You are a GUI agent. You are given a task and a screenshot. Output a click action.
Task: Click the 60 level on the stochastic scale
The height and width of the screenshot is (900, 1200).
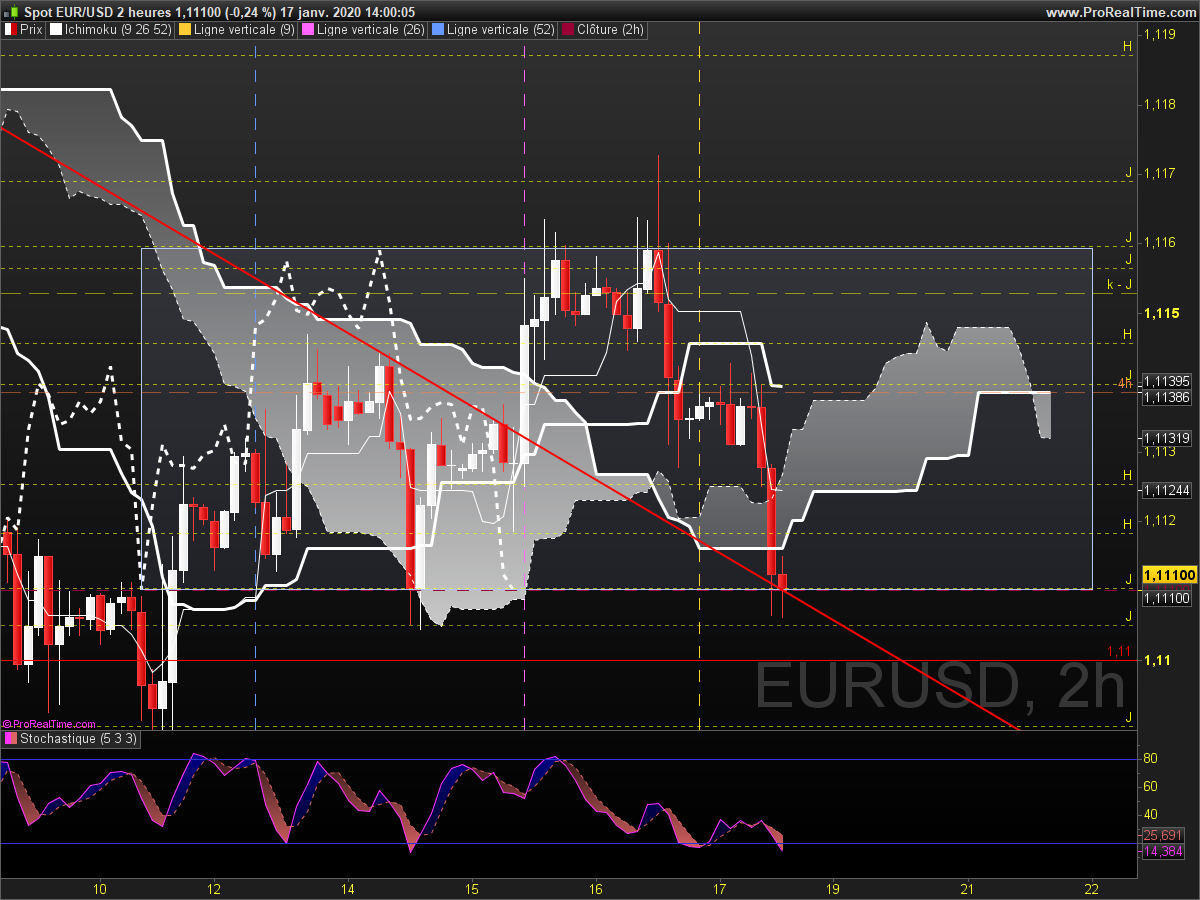pos(1151,786)
